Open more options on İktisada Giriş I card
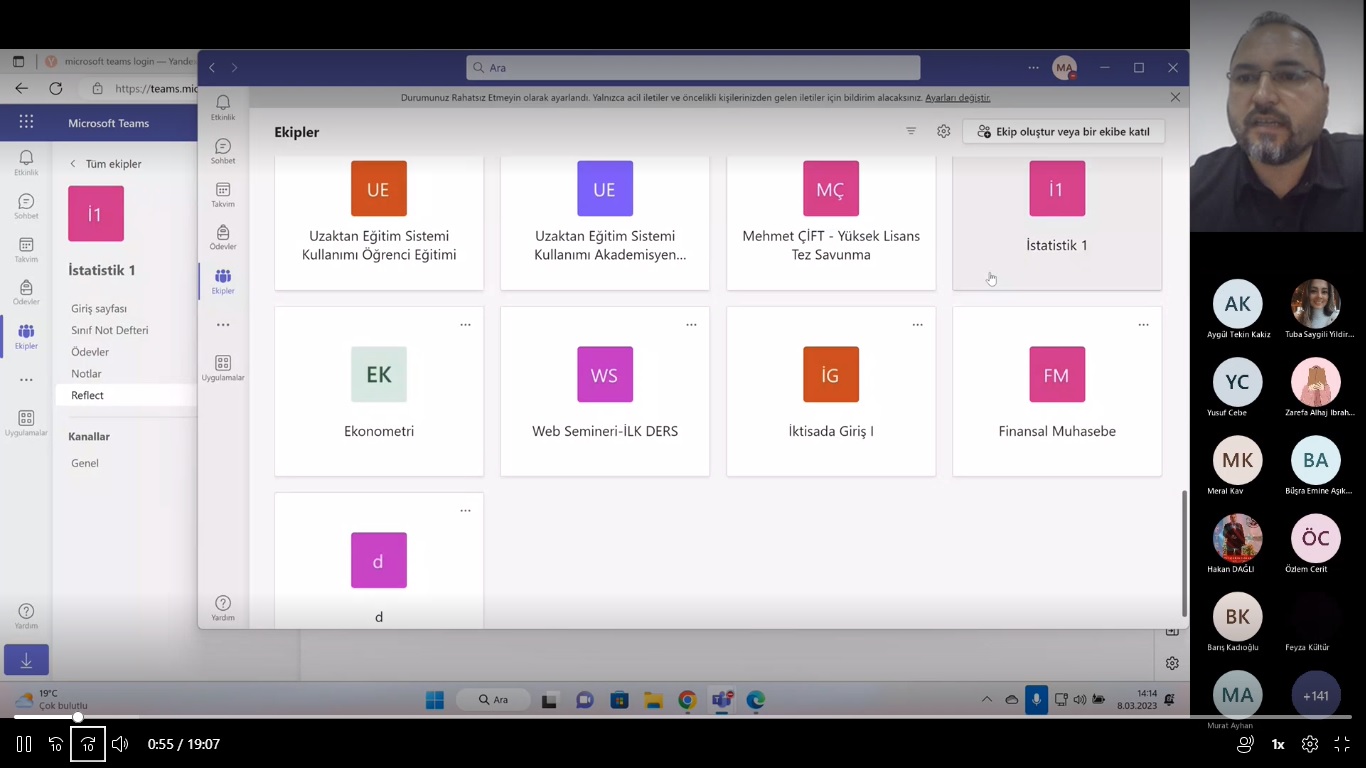The image size is (1366, 768). (917, 325)
